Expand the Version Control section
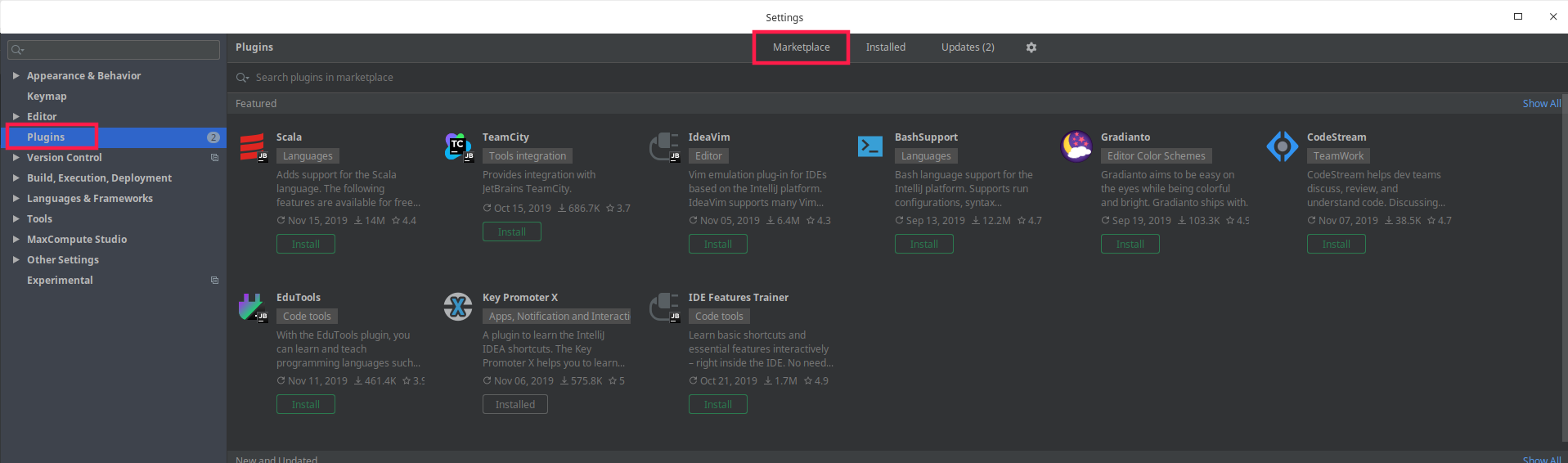This screenshot has width=1568, height=463. tap(16, 157)
